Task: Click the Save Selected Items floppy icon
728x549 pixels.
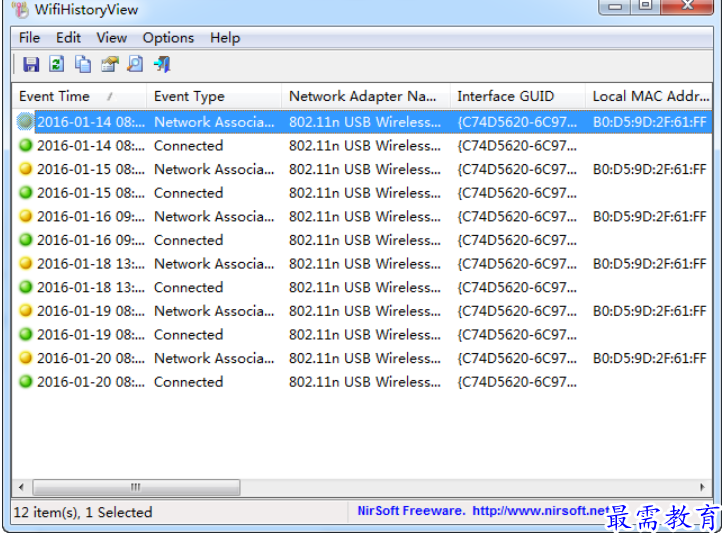Action: click(x=31, y=64)
